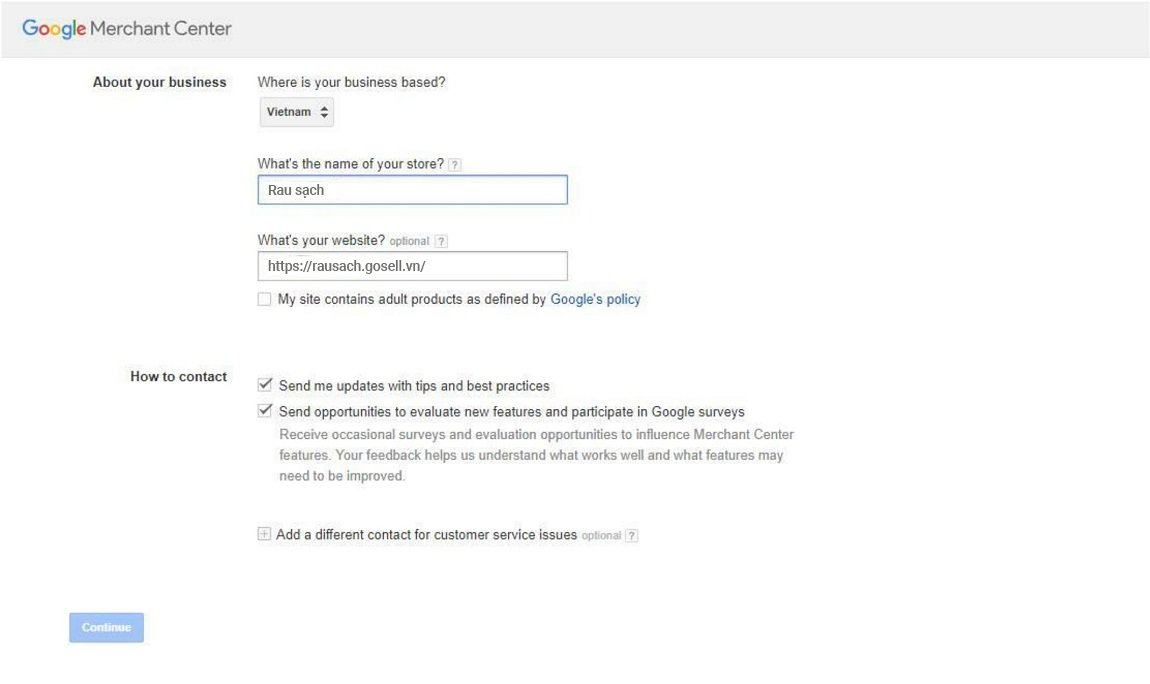Click help icon at end of customer contact line

pos(631,534)
